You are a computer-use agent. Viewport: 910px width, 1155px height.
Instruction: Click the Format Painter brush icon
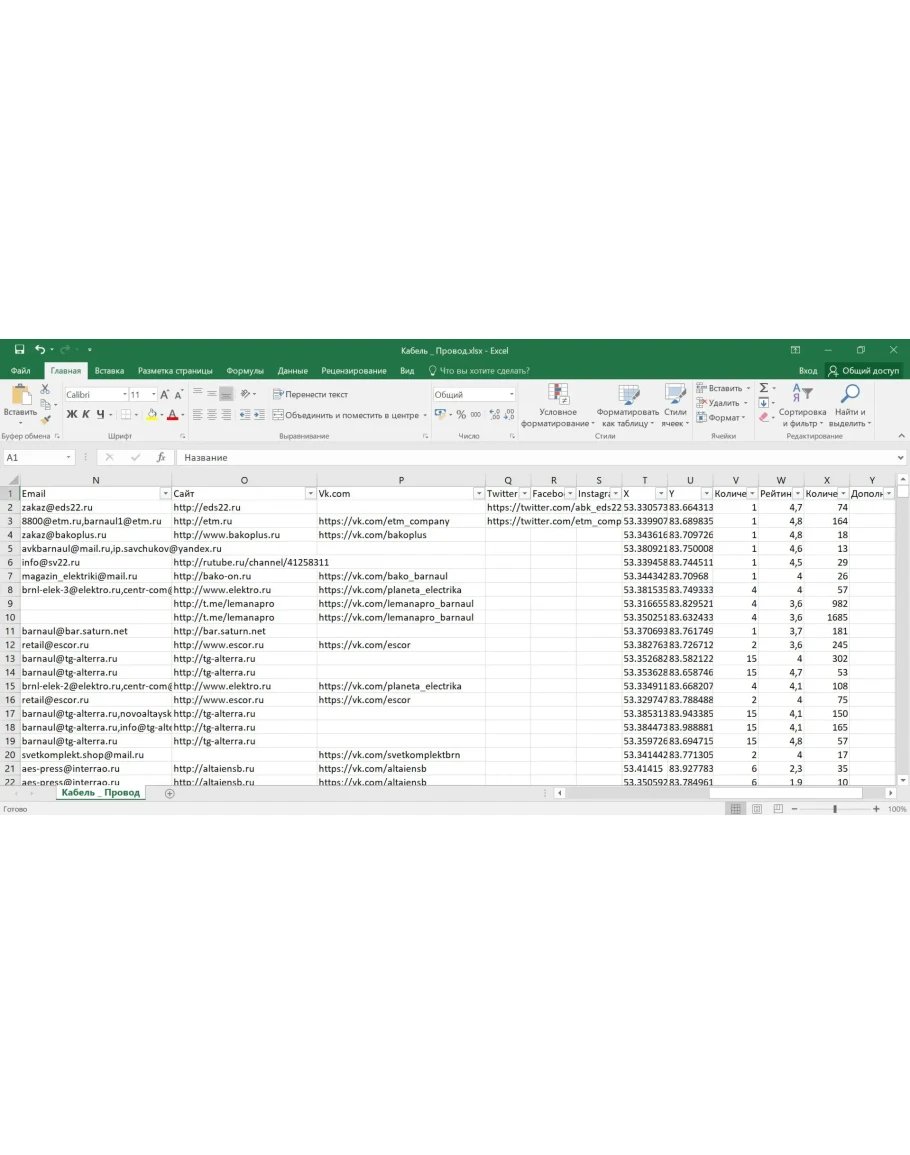(45, 419)
